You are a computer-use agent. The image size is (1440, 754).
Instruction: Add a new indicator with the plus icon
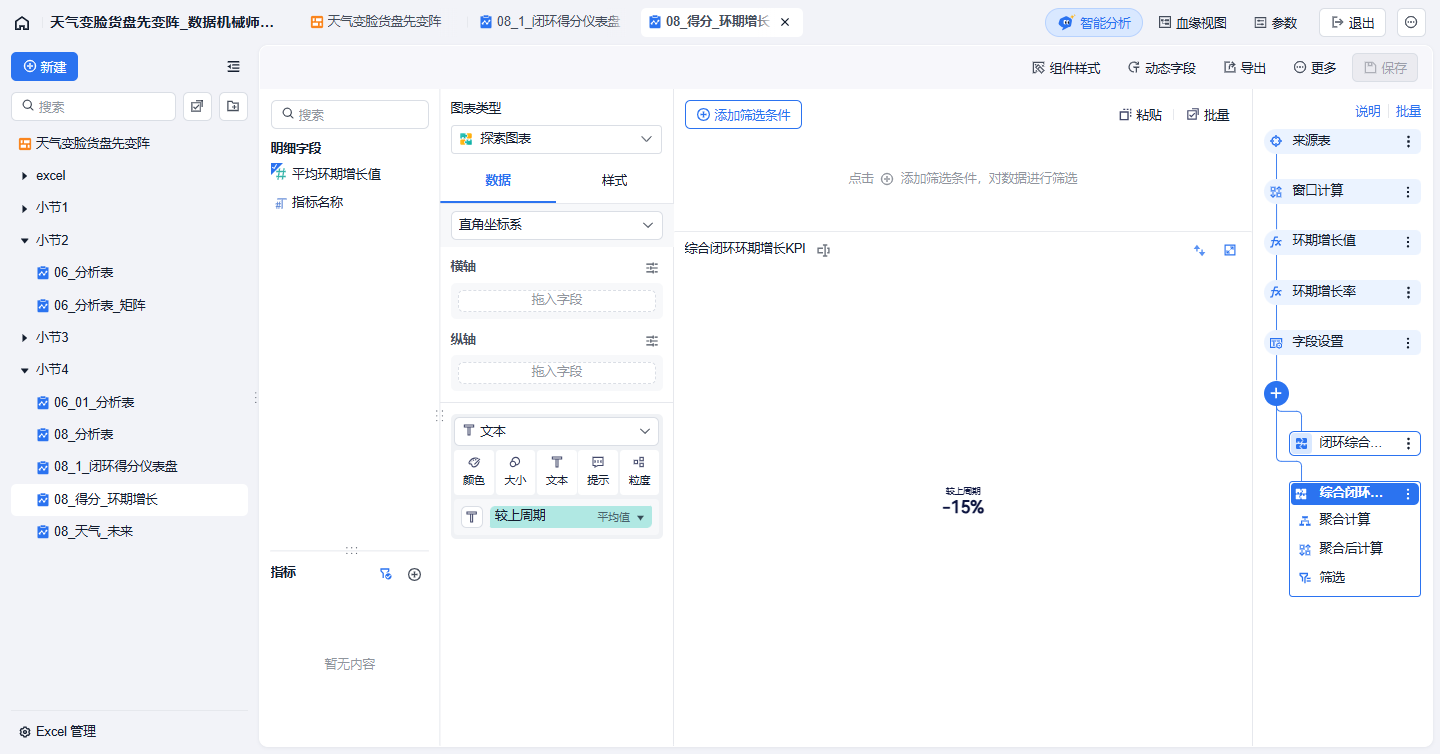pos(415,574)
